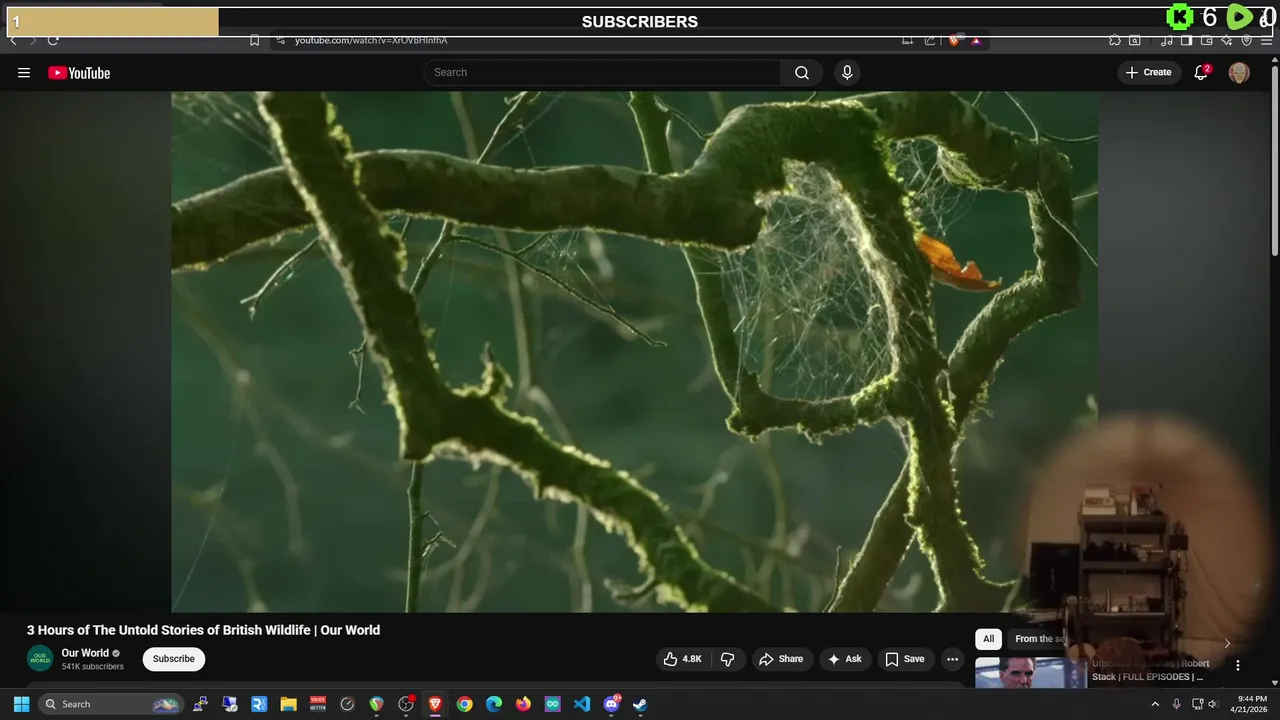The image size is (1280, 720).
Task: Launch Firefox from the taskbar
Action: click(523, 704)
